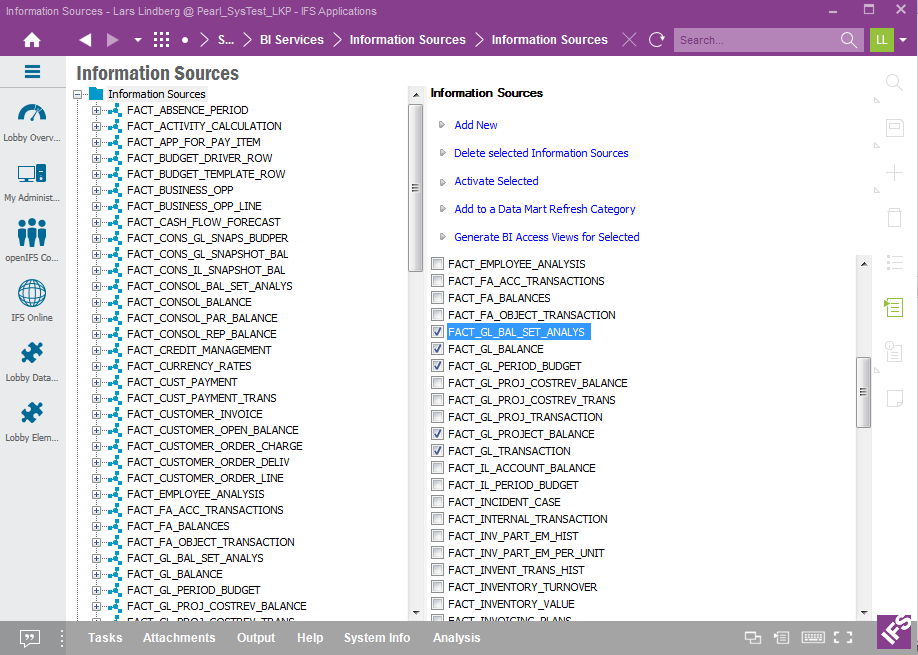Viewport: 918px width, 655px height.
Task: Open the history dropdown arrow beside forward
Action: pyautogui.click(x=138, y=40)
